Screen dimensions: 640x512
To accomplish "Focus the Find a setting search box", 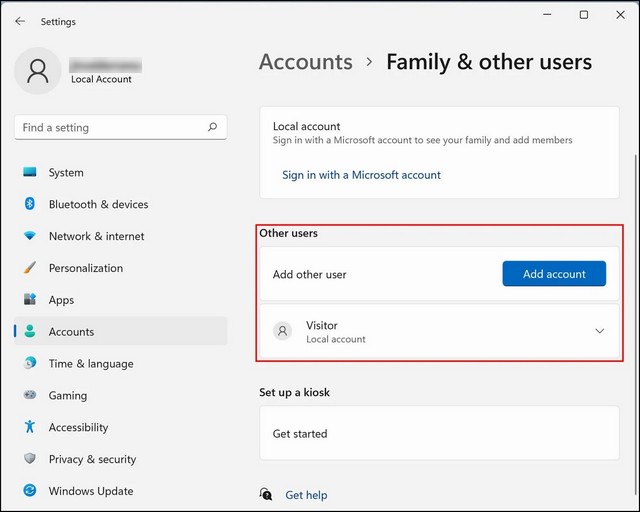I will click(120, 127).
